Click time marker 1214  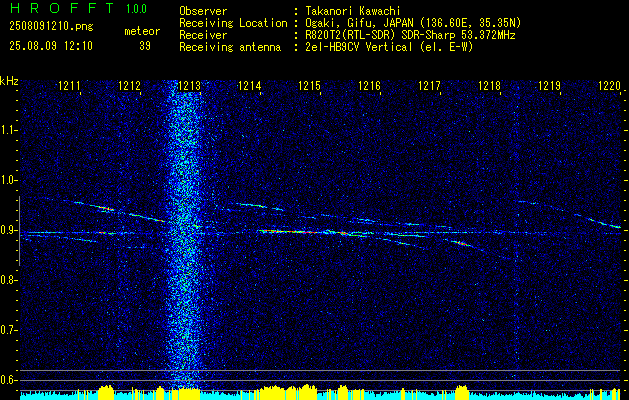click(x=249, y=85)
